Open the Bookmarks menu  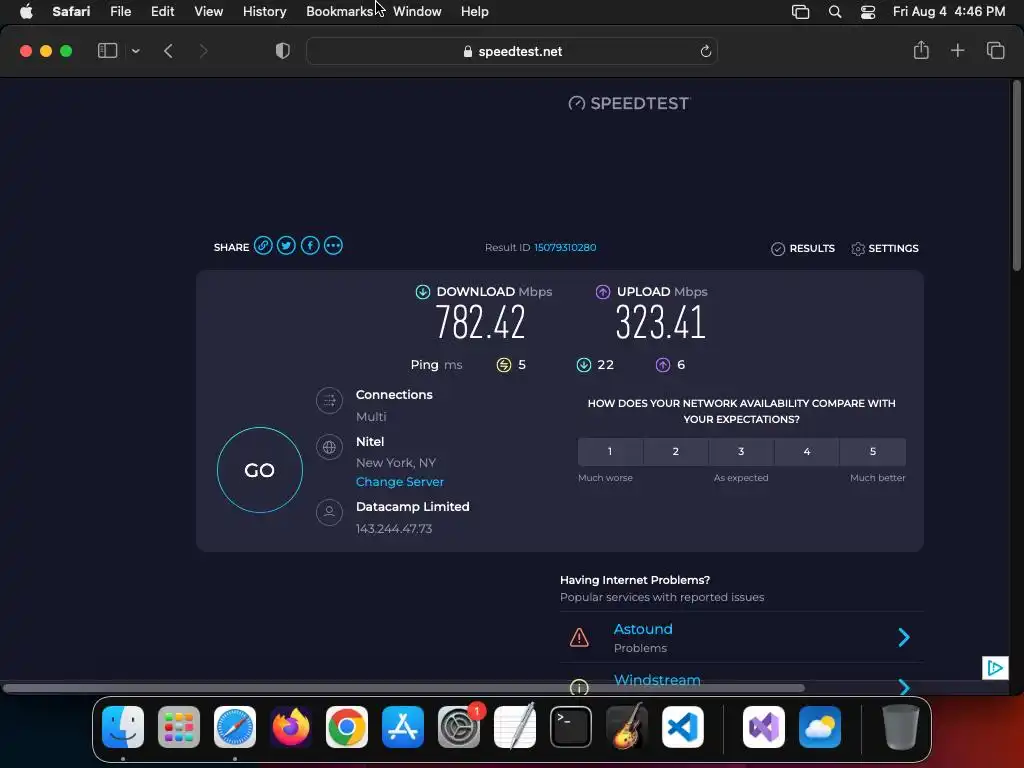pyautogui.click(x=340, y=11)
